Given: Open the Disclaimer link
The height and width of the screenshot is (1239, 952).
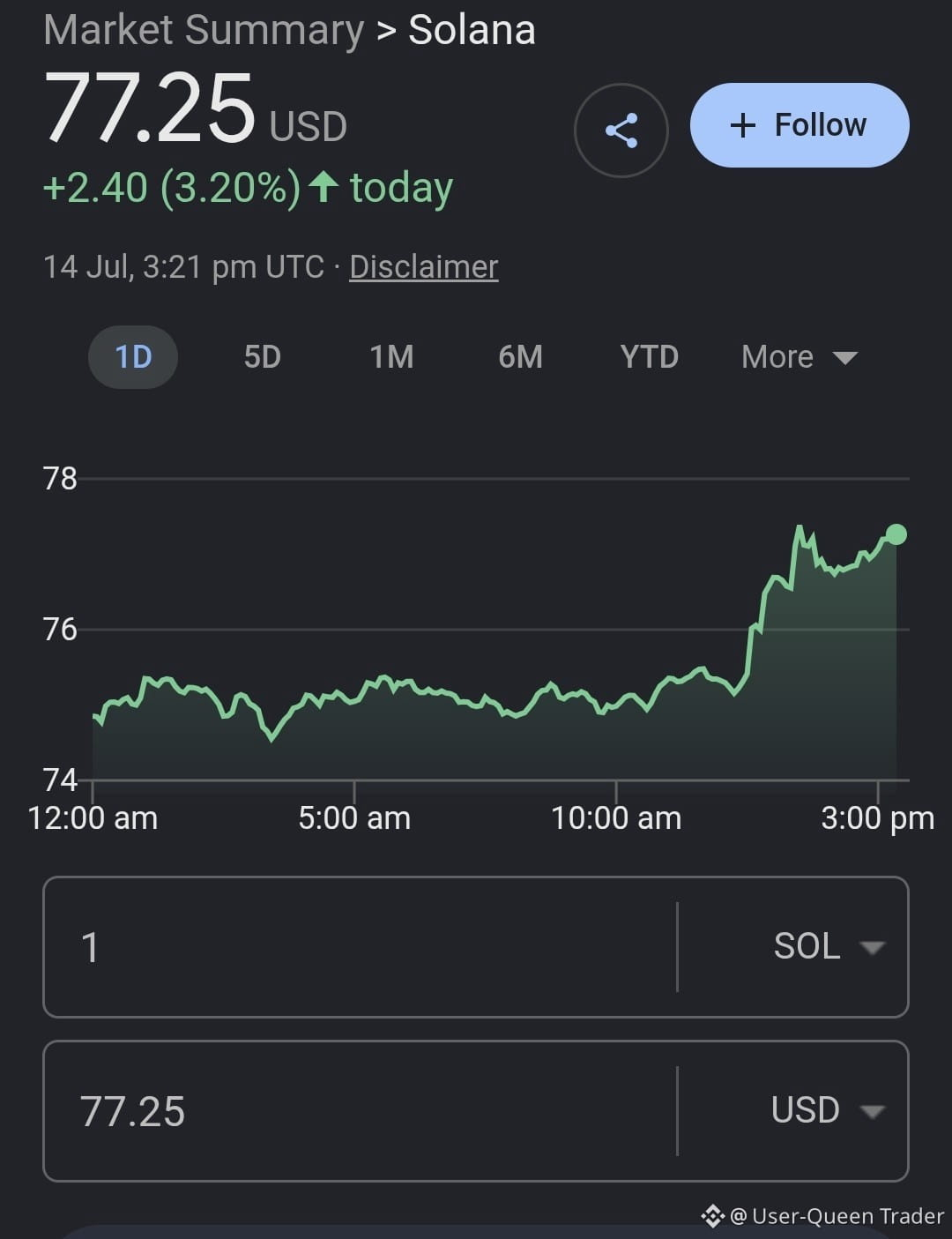Looking at the screenshot, I should click(424, 266).
